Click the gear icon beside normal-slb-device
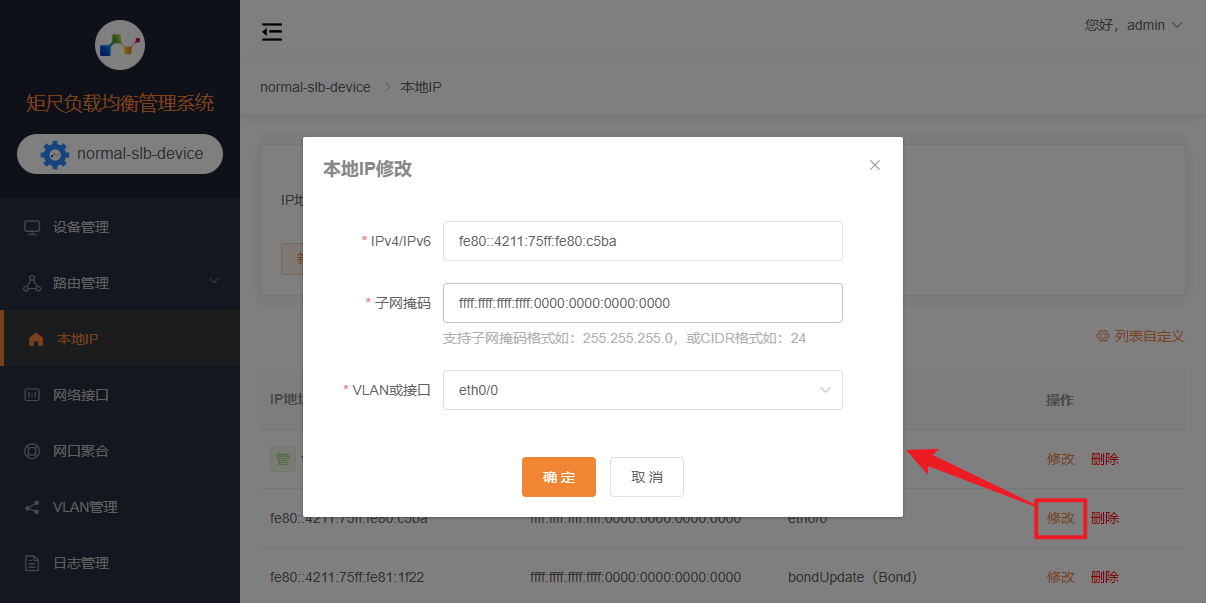Image resolution: width=1206 pixels, height=603 pixels. [x=55, y=154]
